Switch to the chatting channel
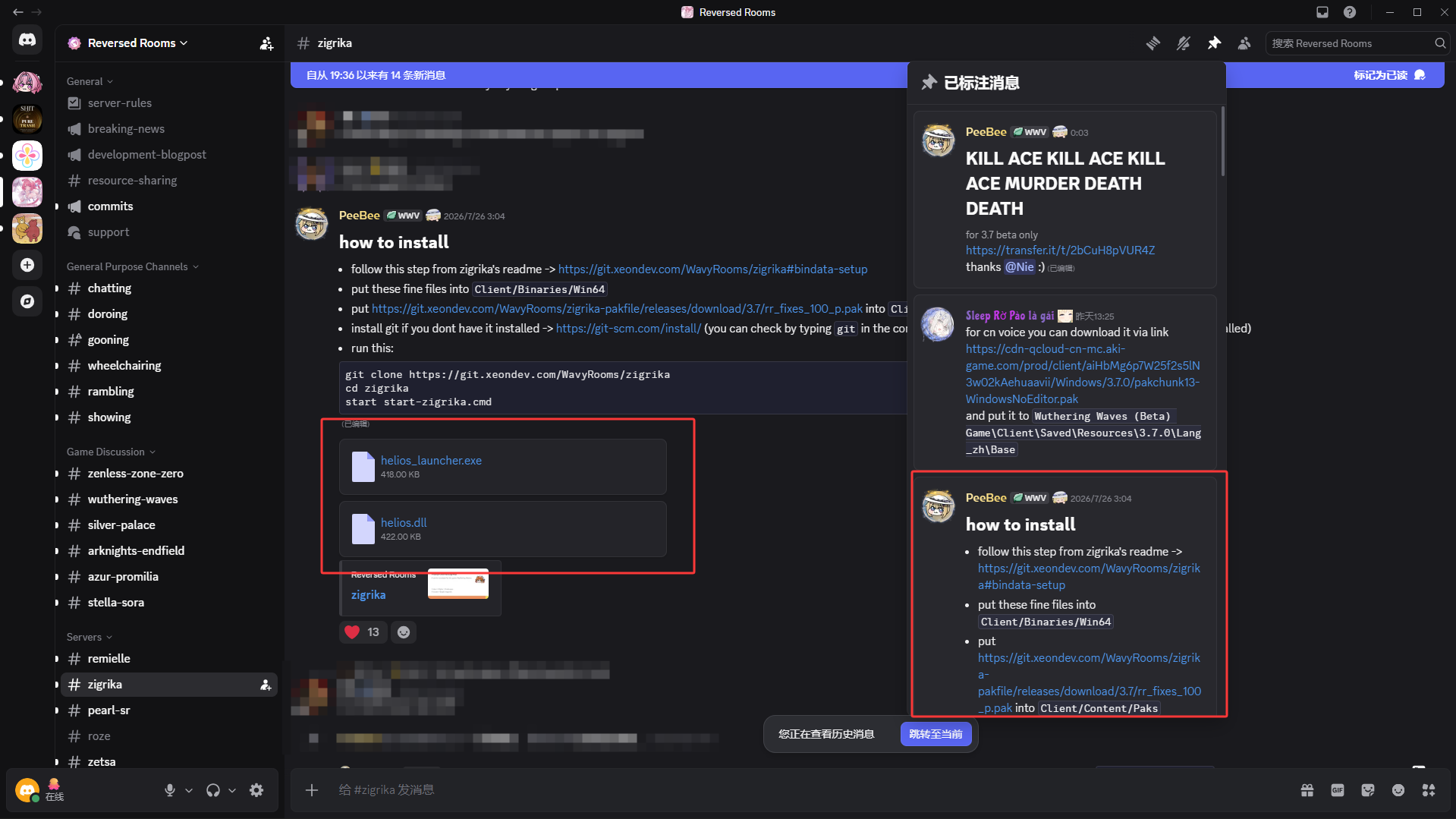This screenshot has width=1456, height=819. [x=169, y=288]
